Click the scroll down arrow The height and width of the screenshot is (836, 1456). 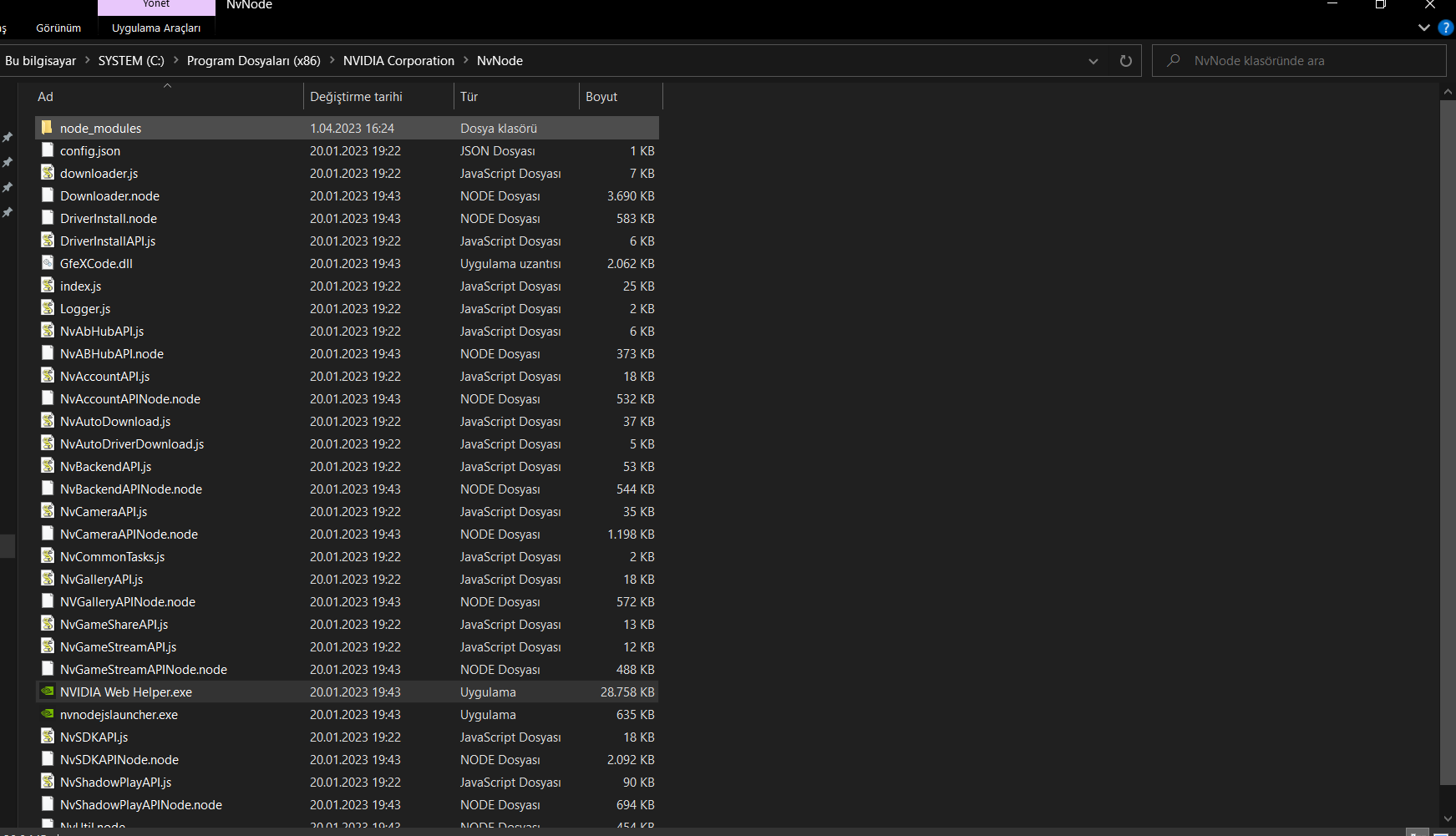click(x=1448, y=819)
